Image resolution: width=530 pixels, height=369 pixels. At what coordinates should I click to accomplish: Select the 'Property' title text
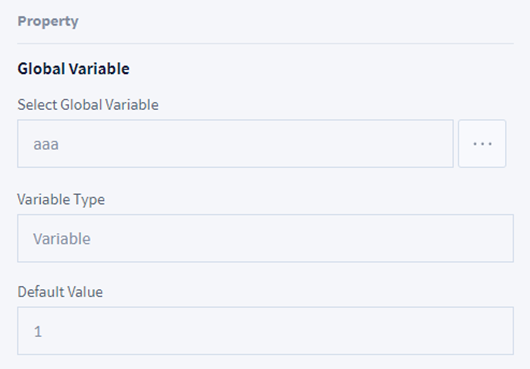coord(48,21)
